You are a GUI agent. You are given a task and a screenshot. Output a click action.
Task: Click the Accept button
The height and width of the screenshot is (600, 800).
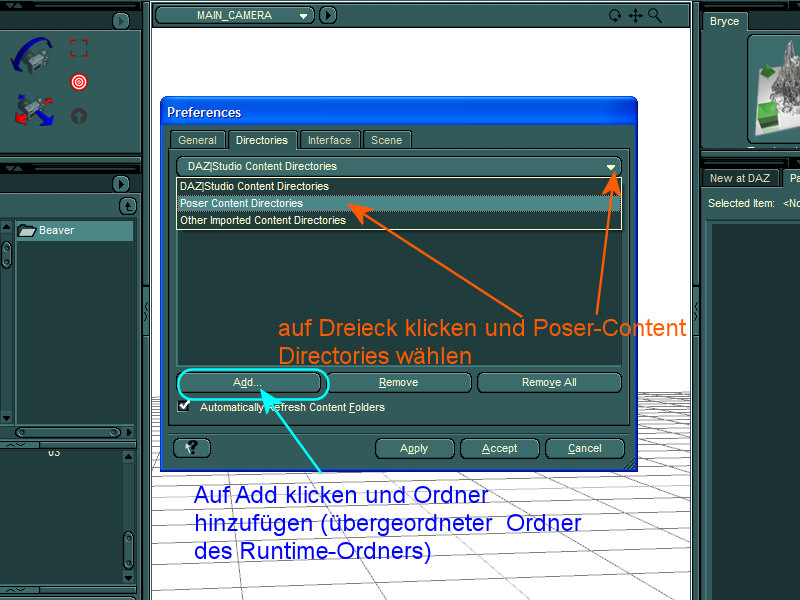499,448
